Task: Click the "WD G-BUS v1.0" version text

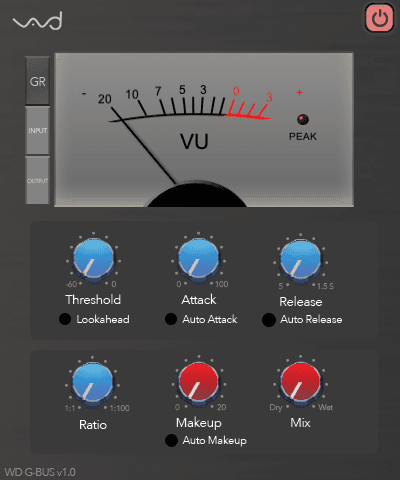Action: tap(40, 472)
